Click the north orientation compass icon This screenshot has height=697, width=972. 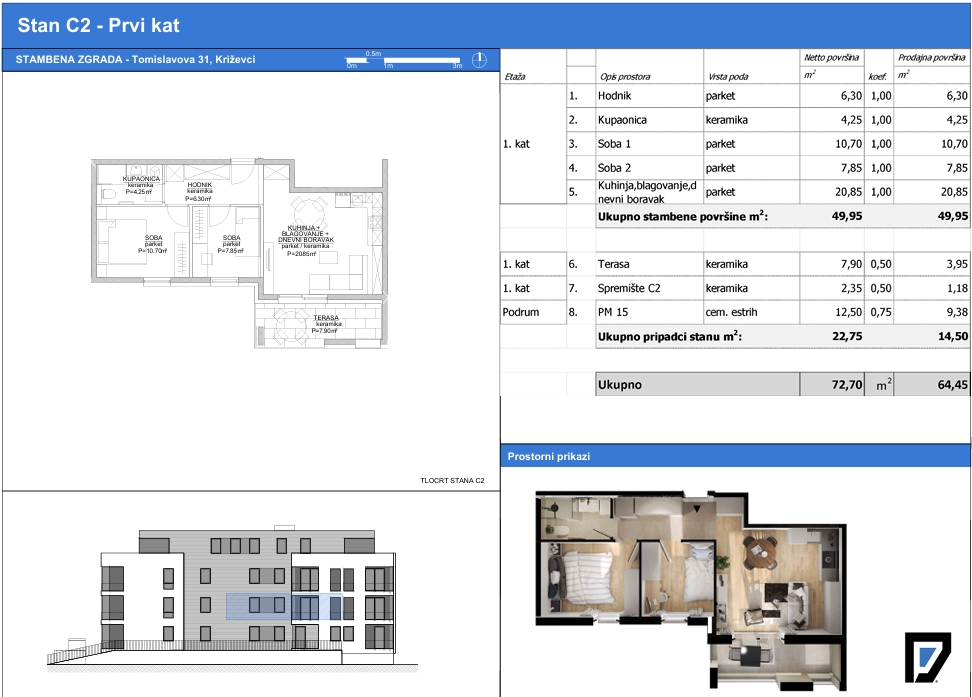(x=479, y=60)
